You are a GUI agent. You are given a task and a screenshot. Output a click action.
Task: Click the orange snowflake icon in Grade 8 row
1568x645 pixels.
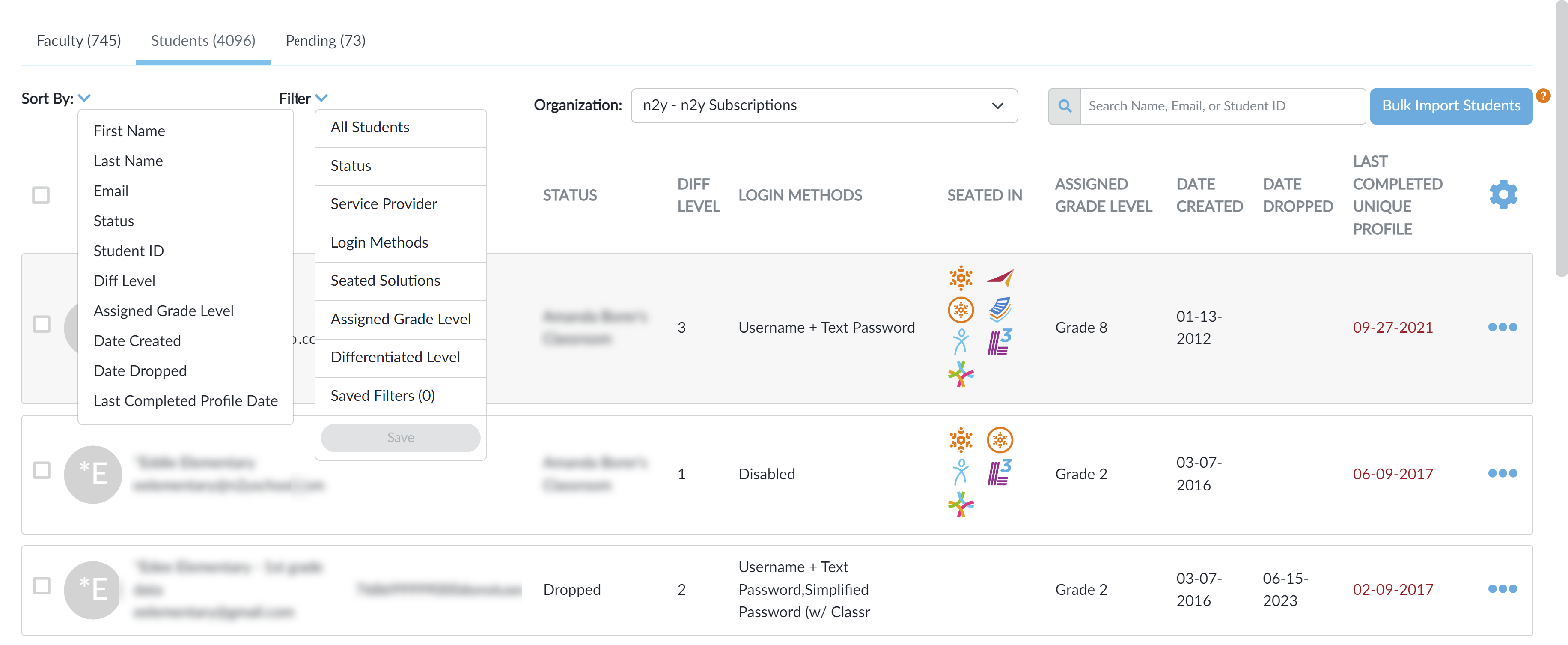(961, 278)
